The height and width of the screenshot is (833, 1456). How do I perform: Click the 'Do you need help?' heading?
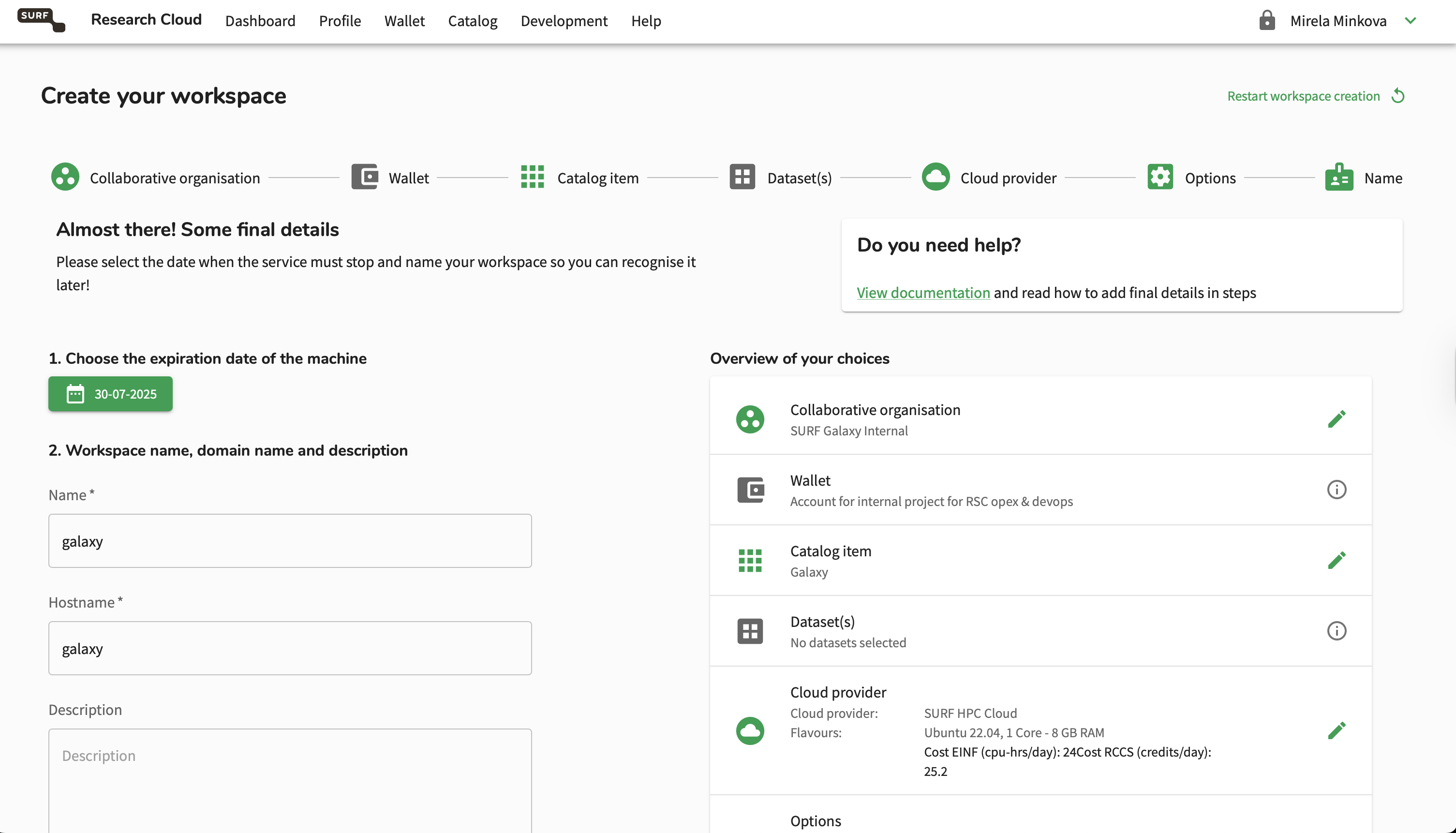pyautogui.click(x=938, y=245)
